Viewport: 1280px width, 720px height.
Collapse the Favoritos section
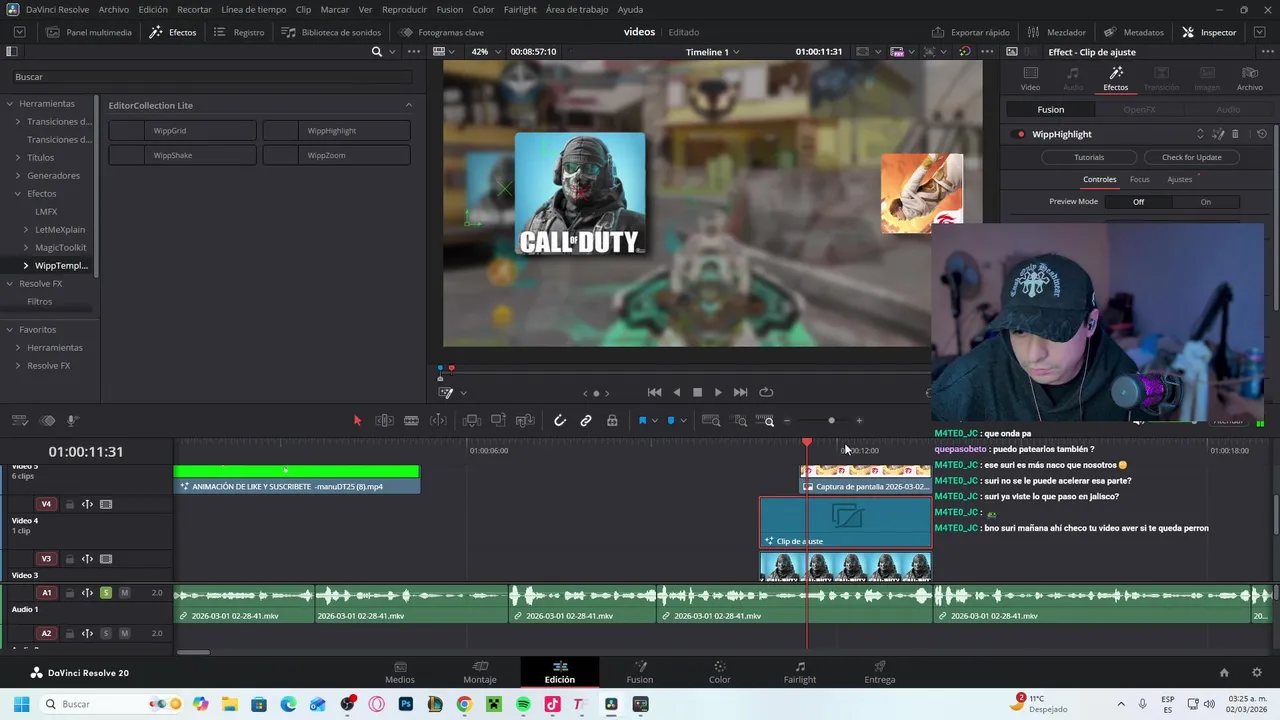9,330
